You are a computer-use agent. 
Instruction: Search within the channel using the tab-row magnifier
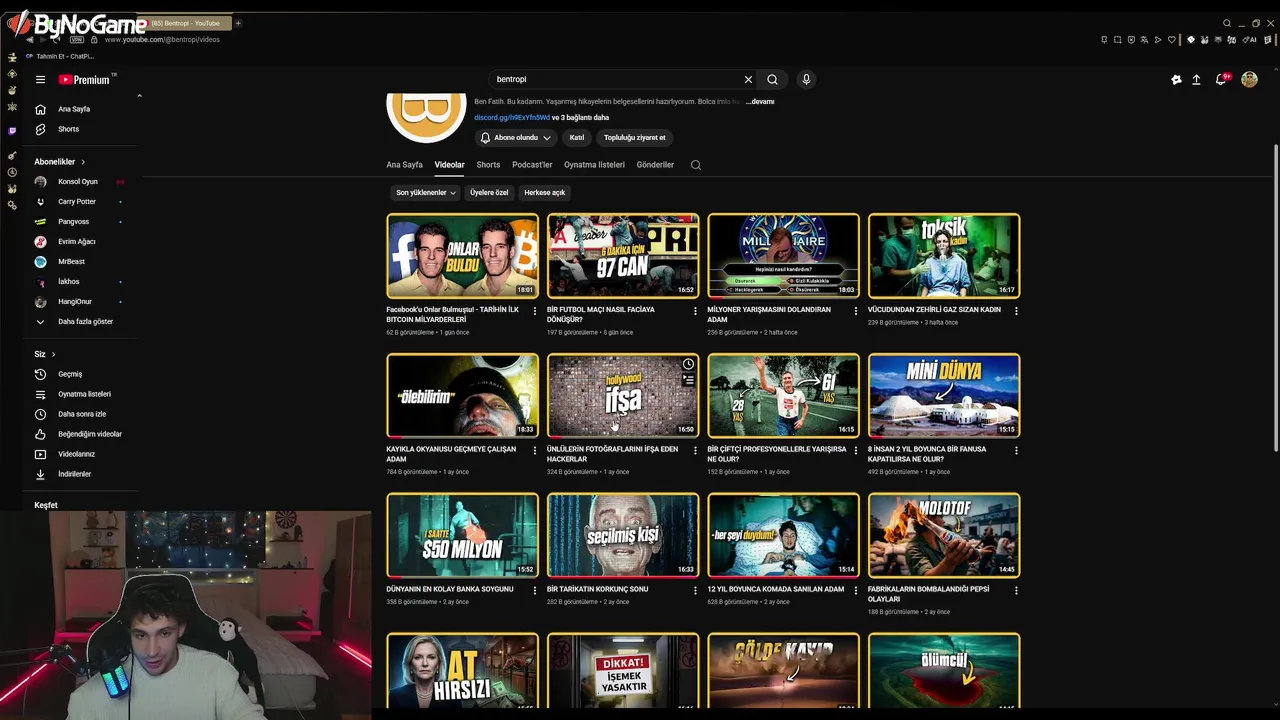(696, 165)
